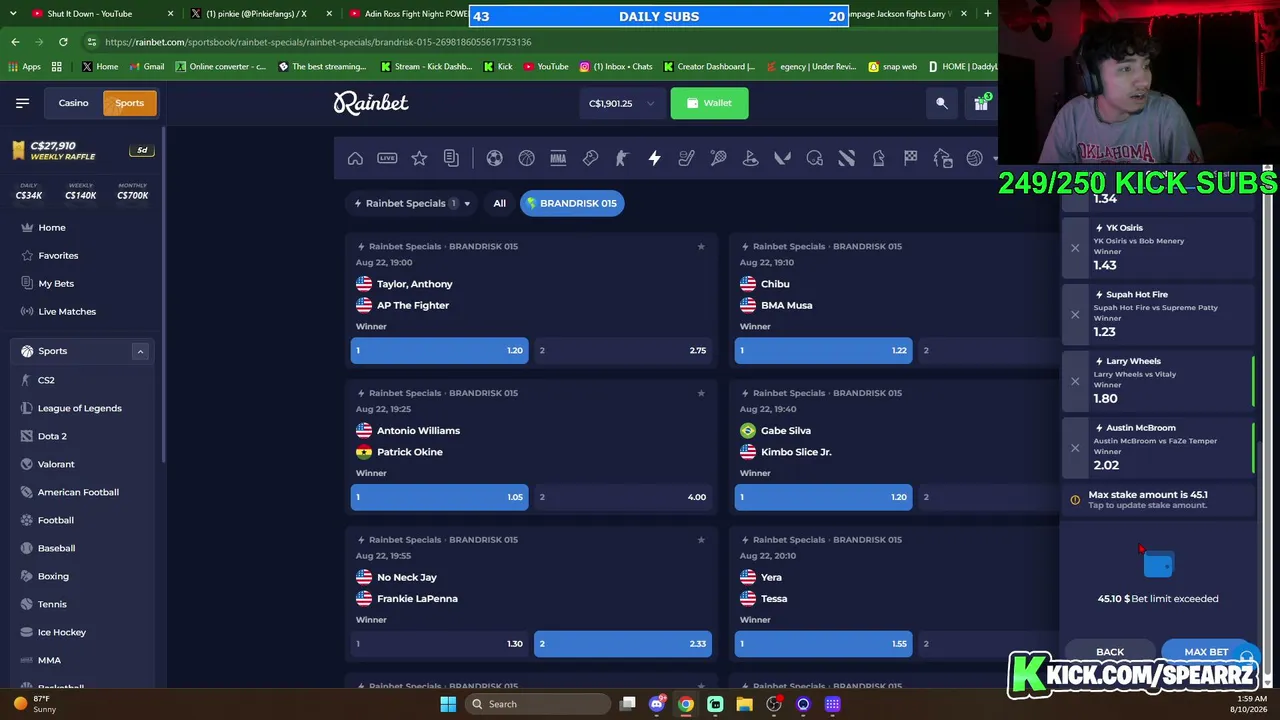Toggle No Neck Jay winner odds 1.30
This screenshot has width=1280, height=720.
(439, 643)
